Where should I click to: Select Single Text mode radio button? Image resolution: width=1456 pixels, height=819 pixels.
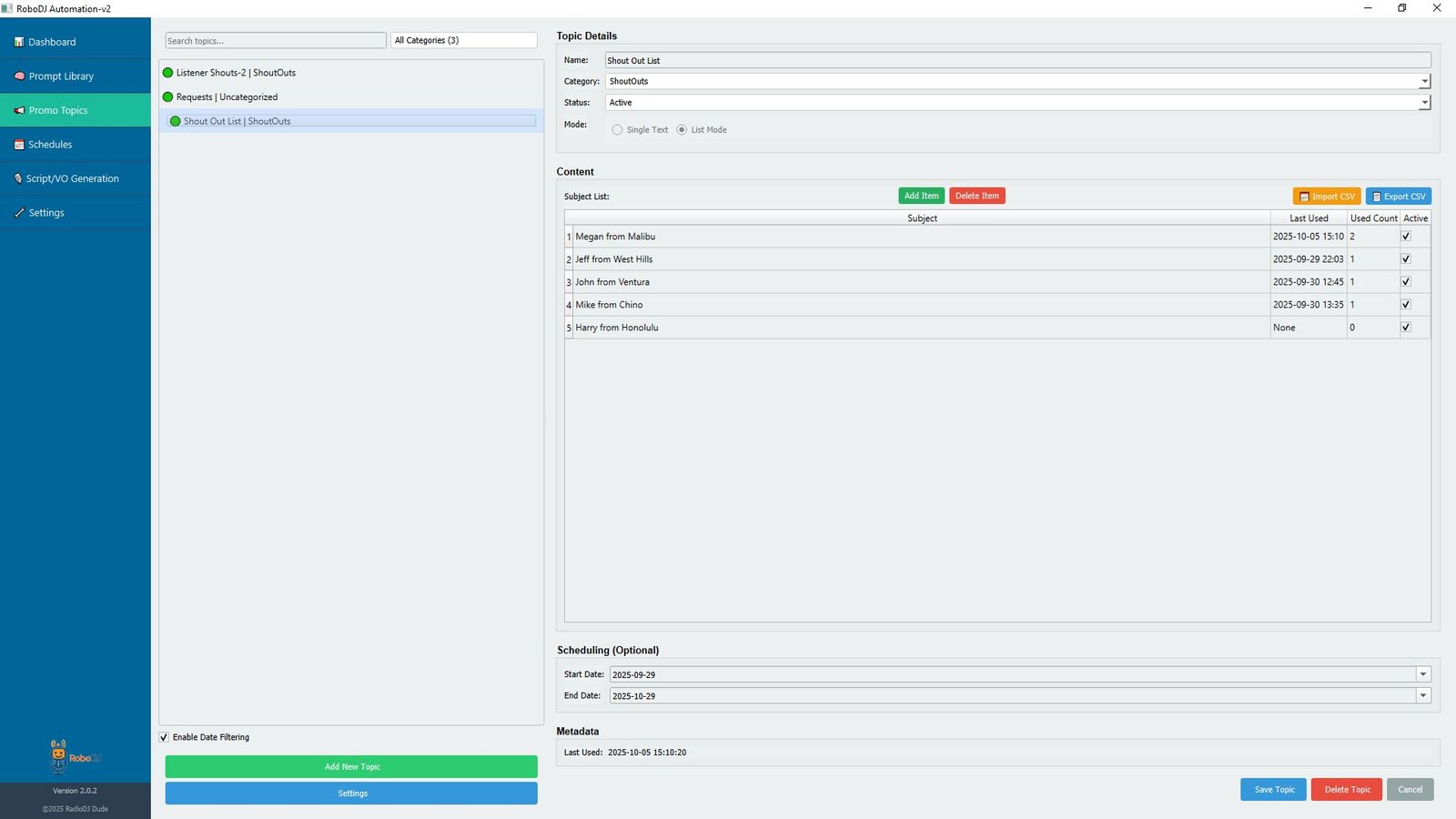pos(618,130)
